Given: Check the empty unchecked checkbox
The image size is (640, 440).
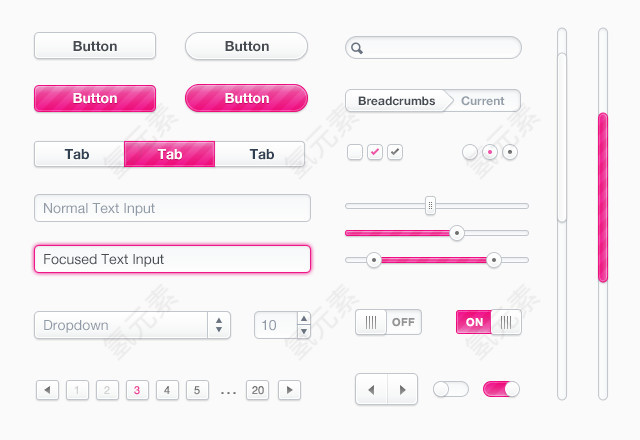Looking at the screenshot, I should point(355,152).
